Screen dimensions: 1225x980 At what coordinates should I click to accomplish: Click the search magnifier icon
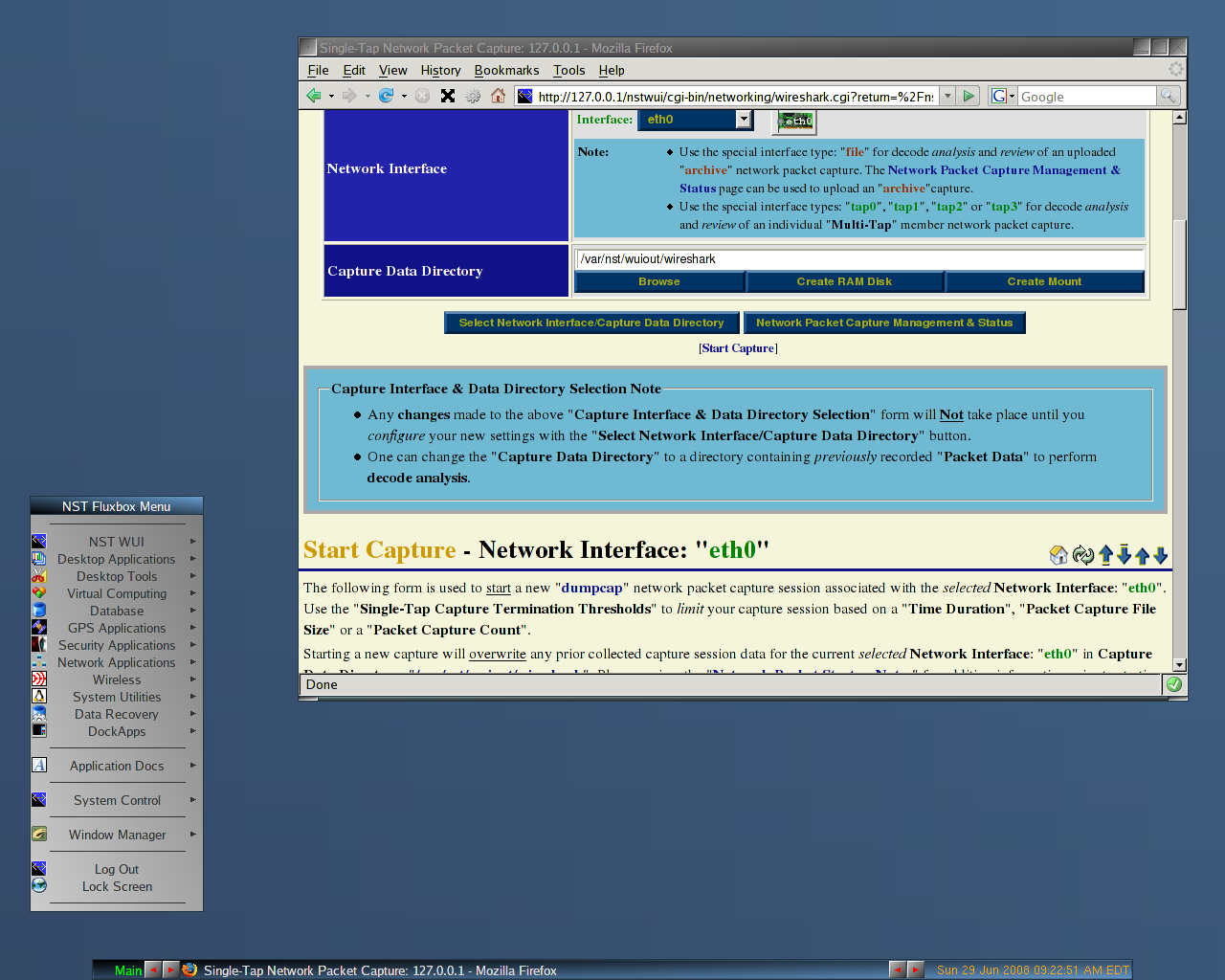tap(1168, 96)
